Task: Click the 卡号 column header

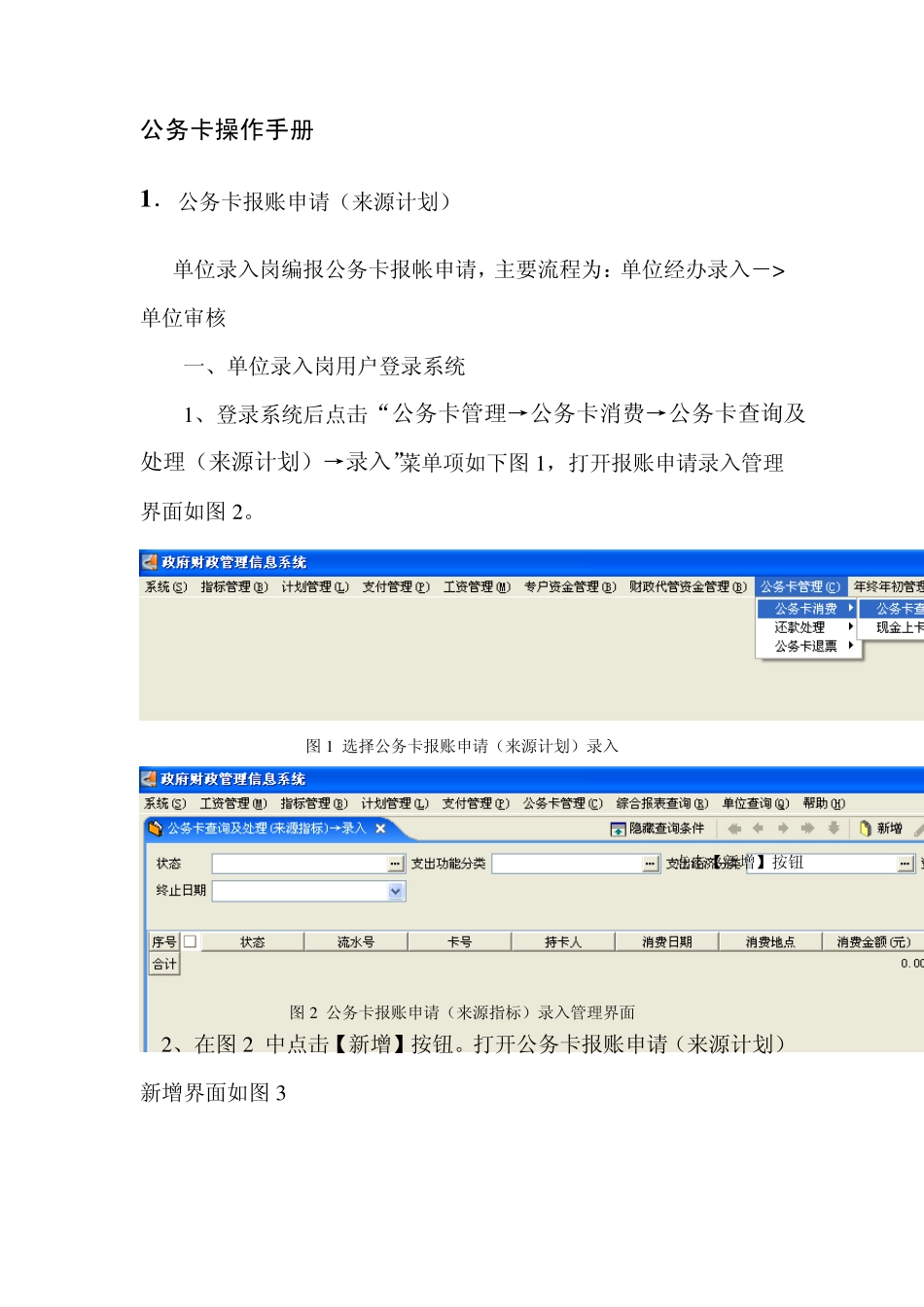Action: (460, 941)
